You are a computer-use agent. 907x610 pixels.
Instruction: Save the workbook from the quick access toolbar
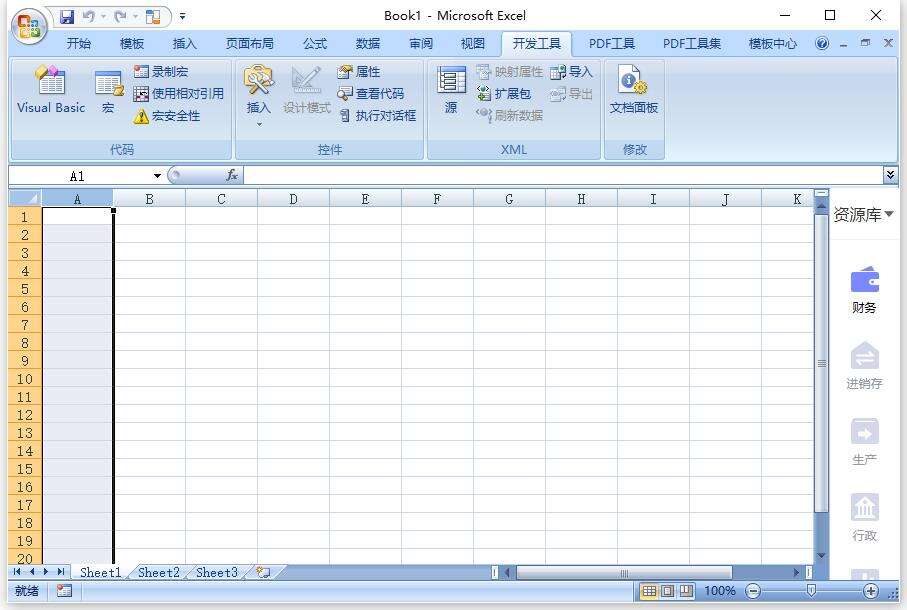click(67, 17)
